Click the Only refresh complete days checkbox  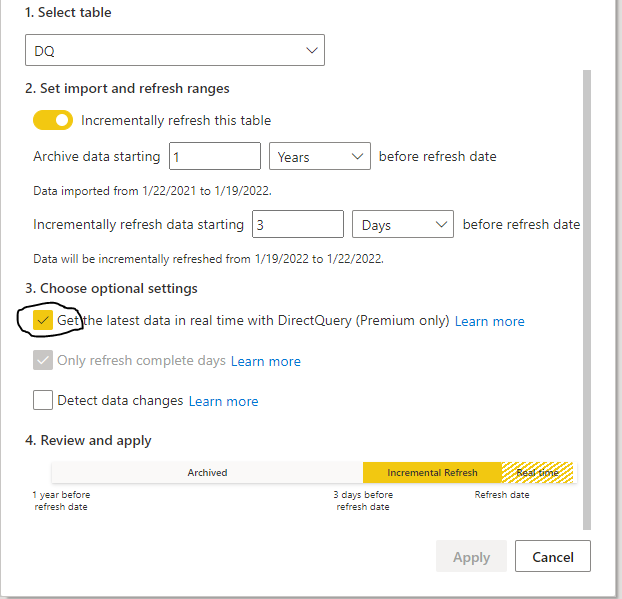tap(43, 361)
